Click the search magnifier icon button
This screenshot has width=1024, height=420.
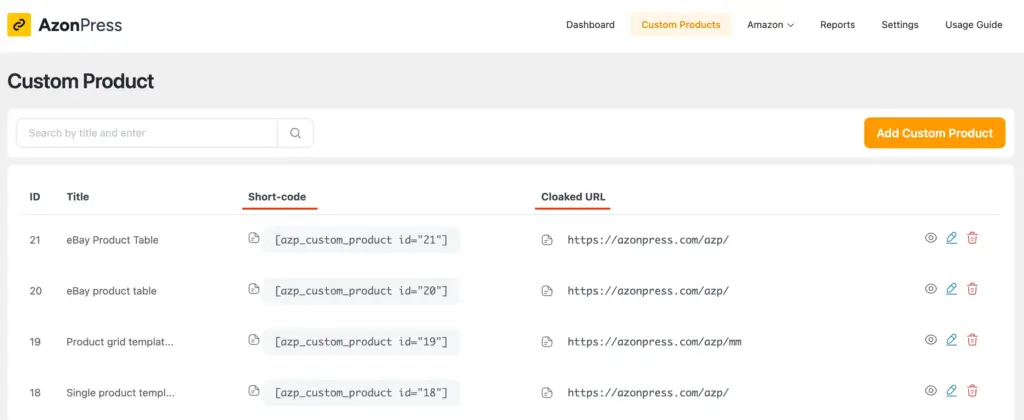295,133
